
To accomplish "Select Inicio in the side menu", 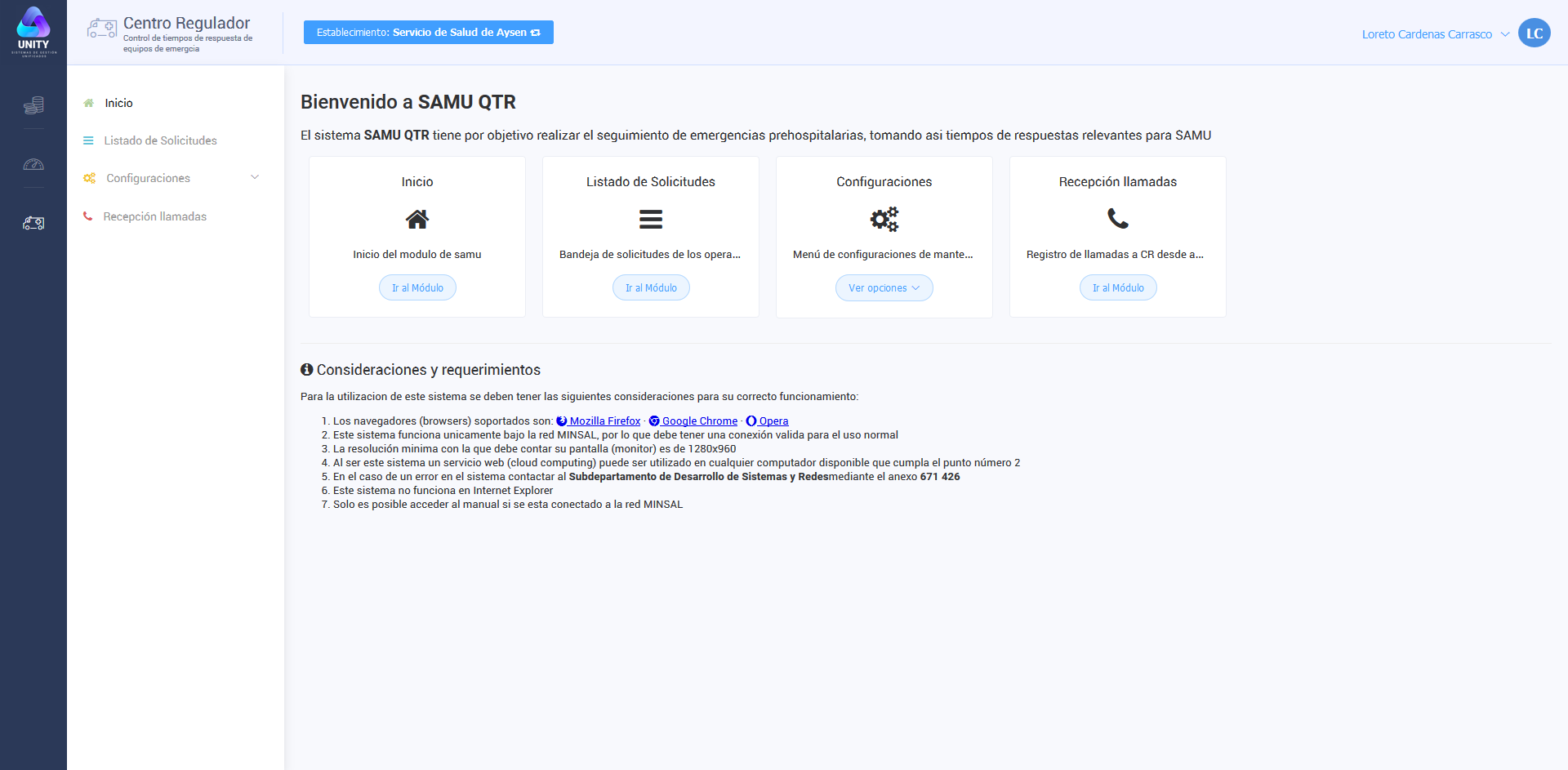I will (118, 103).
